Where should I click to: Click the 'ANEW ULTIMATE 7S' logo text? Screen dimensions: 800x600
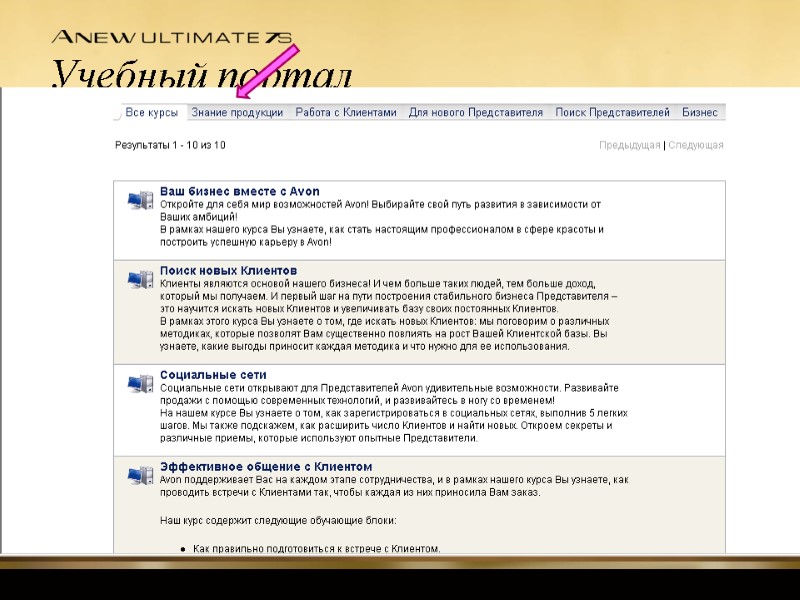click(x=172, y=37)
